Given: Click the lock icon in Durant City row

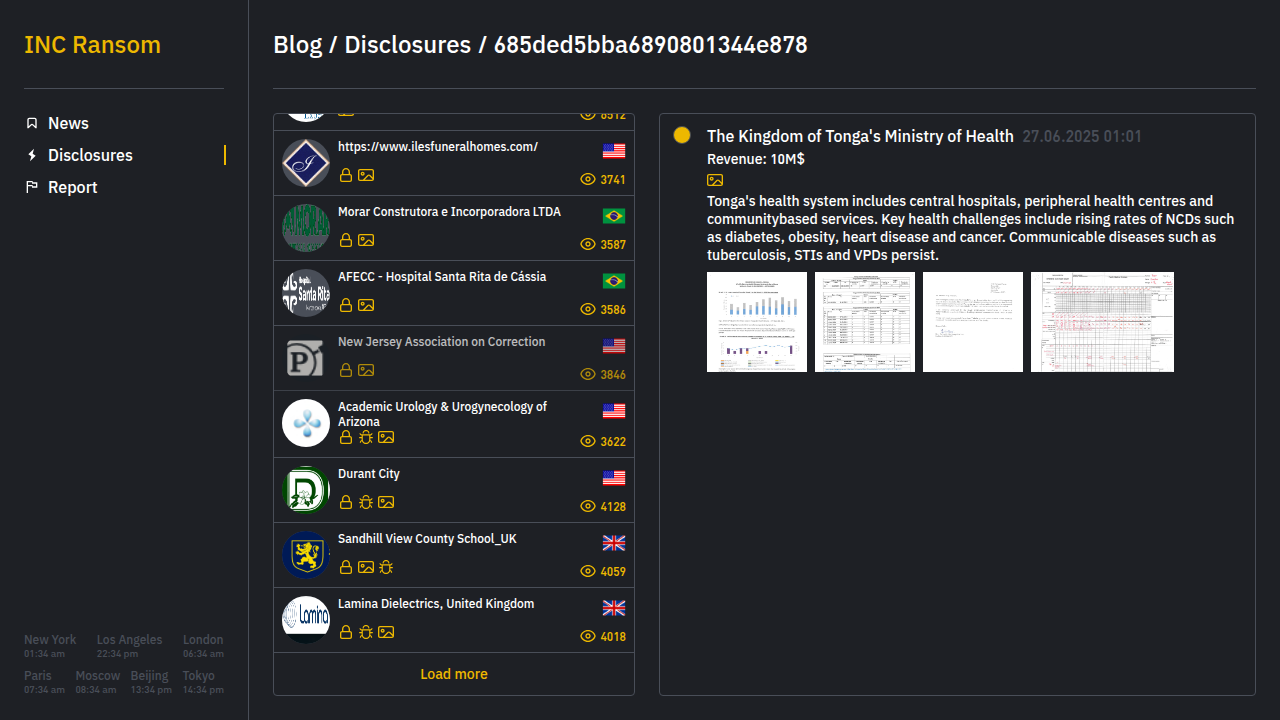Looking at the screenshot, I should [x=346, y=502].
